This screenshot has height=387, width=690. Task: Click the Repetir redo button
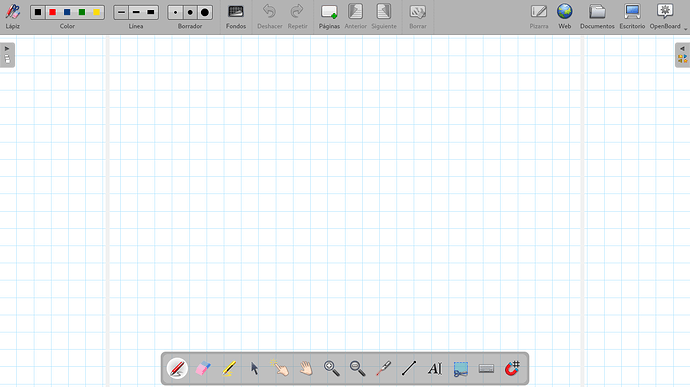click(x=297, y=16)
